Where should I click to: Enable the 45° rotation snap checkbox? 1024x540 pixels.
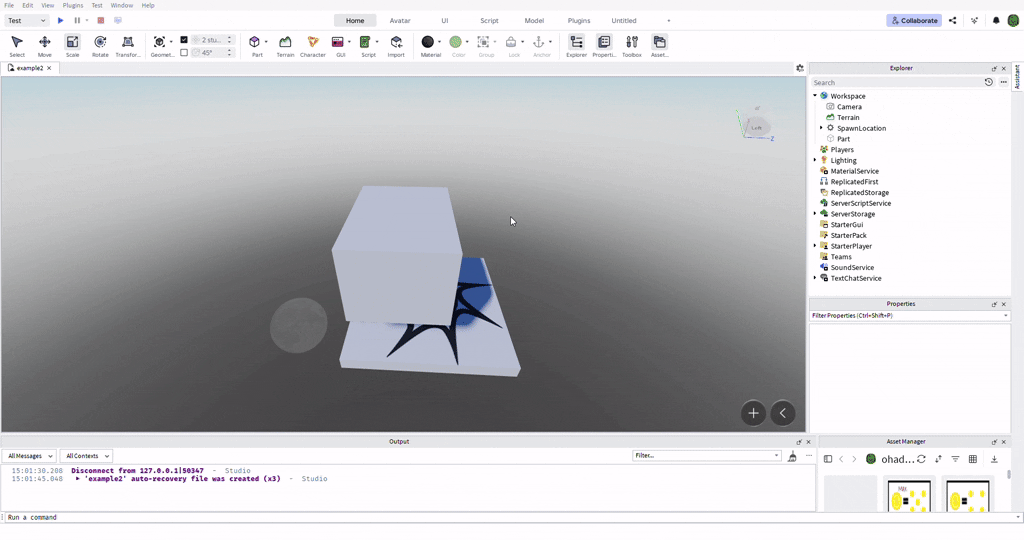click(184, 53)
